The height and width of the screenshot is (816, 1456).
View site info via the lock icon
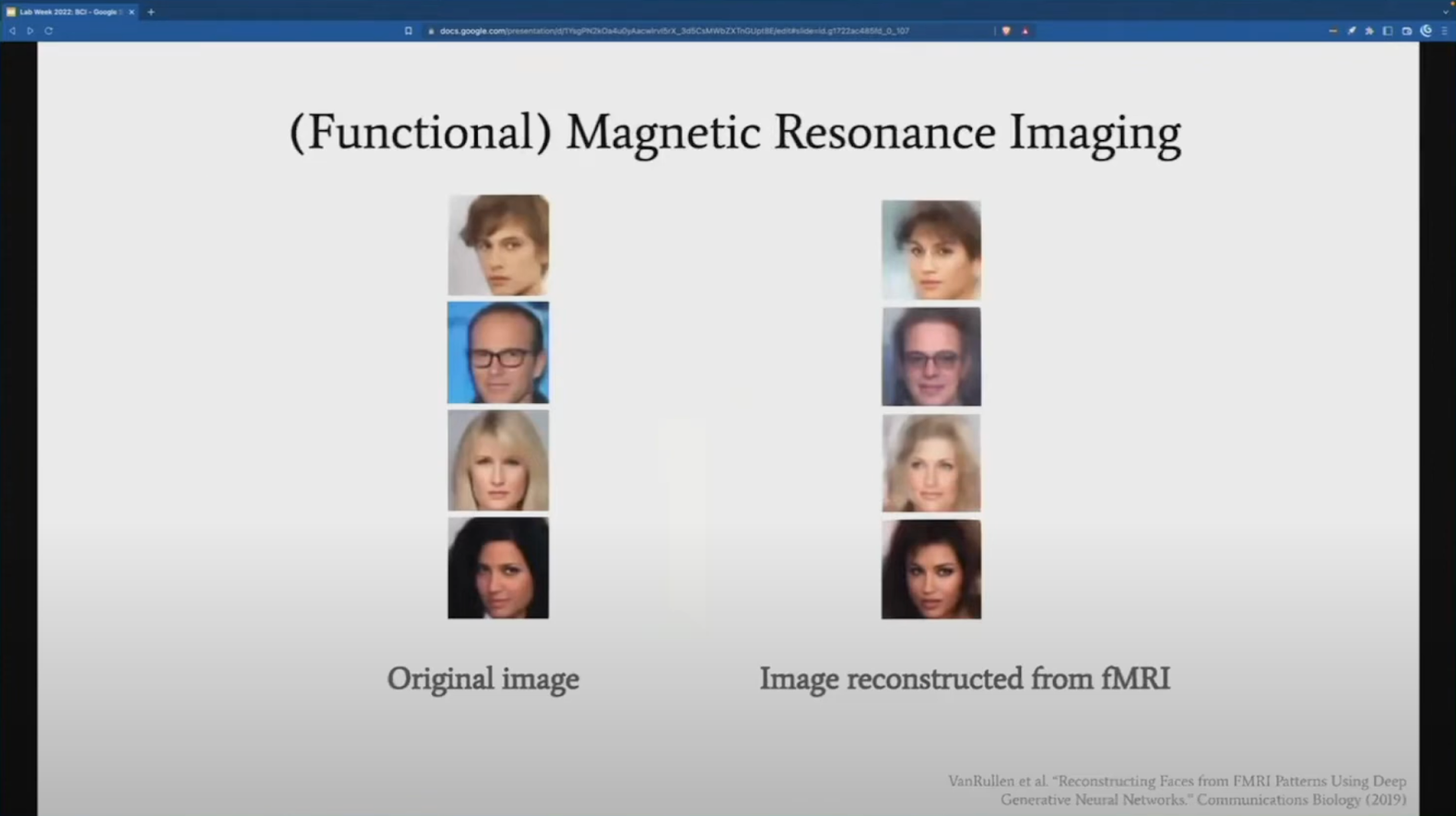click(x=431, y=31)
